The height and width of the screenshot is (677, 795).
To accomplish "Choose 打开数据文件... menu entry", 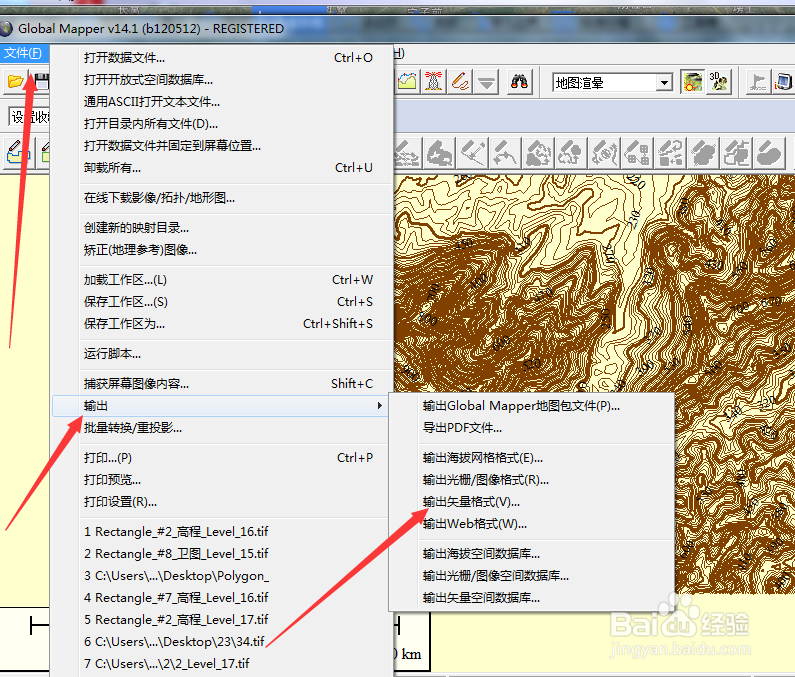I will tap(223, 58).
